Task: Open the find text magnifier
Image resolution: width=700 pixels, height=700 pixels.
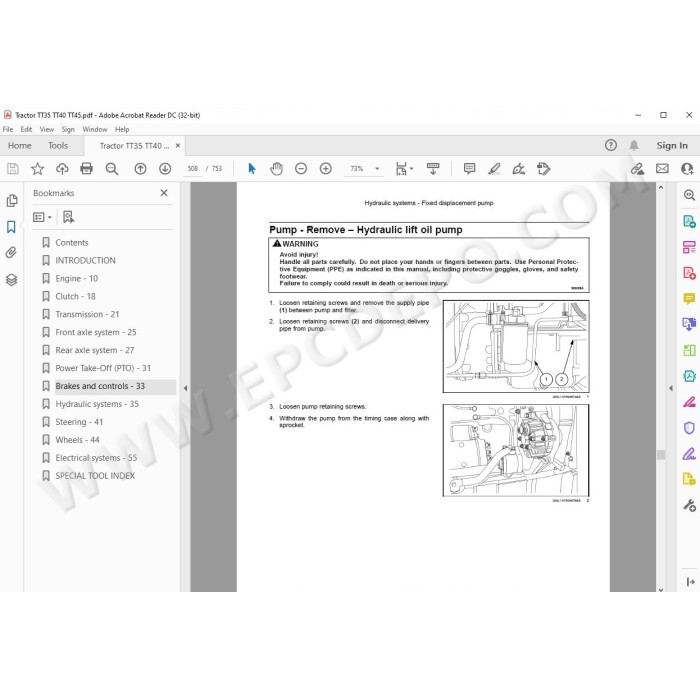Action: pos(112,169)
